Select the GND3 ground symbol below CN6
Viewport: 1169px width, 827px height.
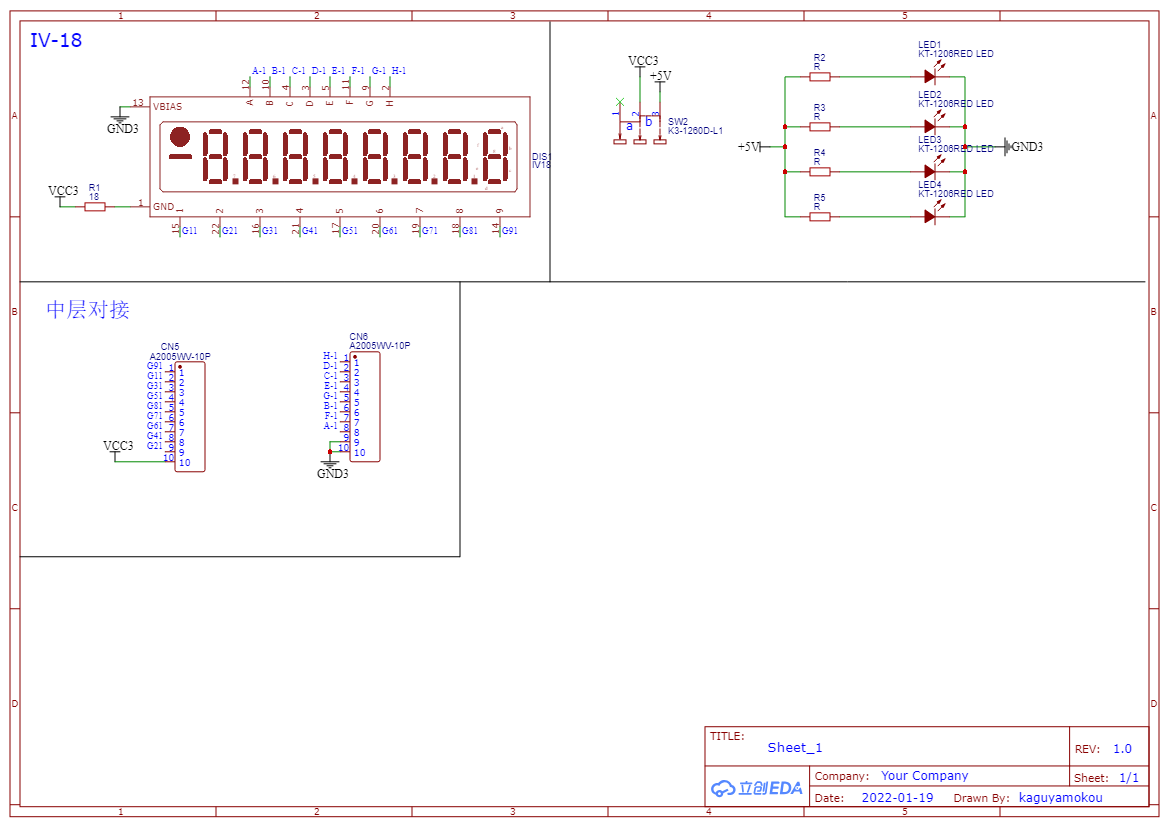[x=330, y=463]
